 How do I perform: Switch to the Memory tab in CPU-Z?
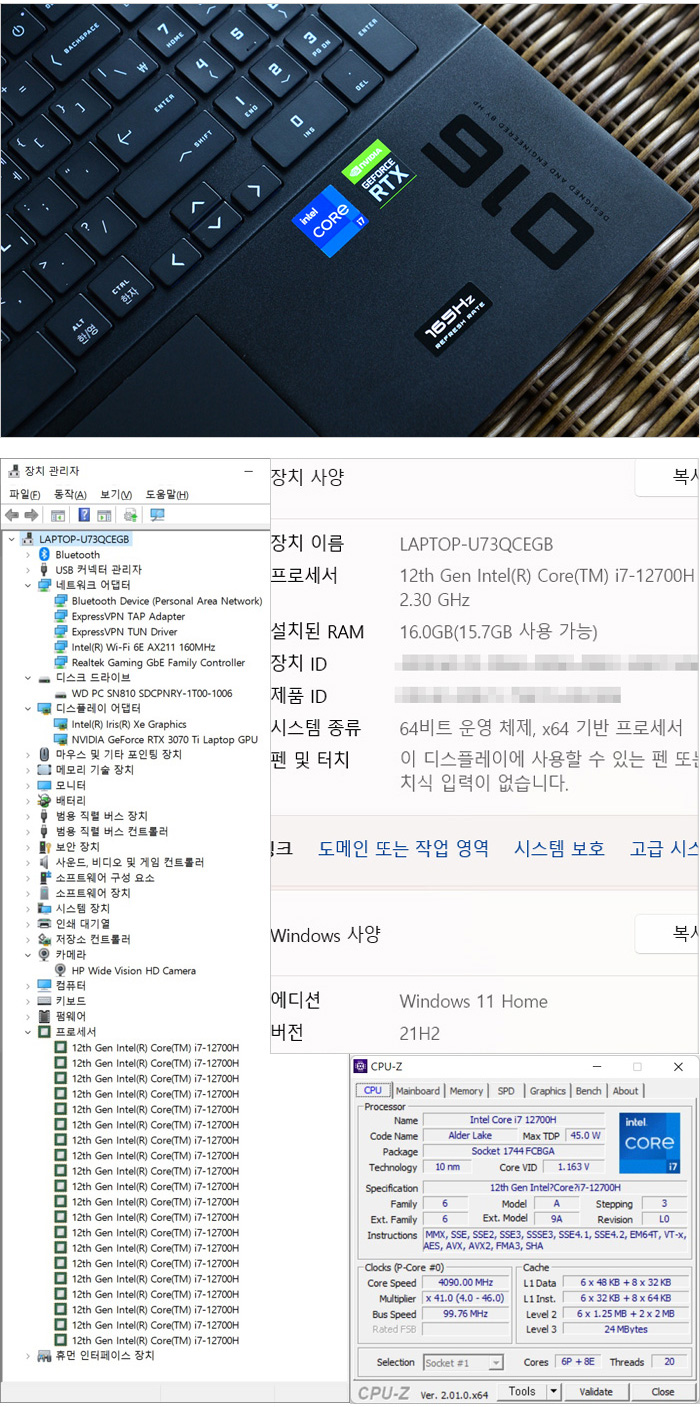[x=466, y=1091]
